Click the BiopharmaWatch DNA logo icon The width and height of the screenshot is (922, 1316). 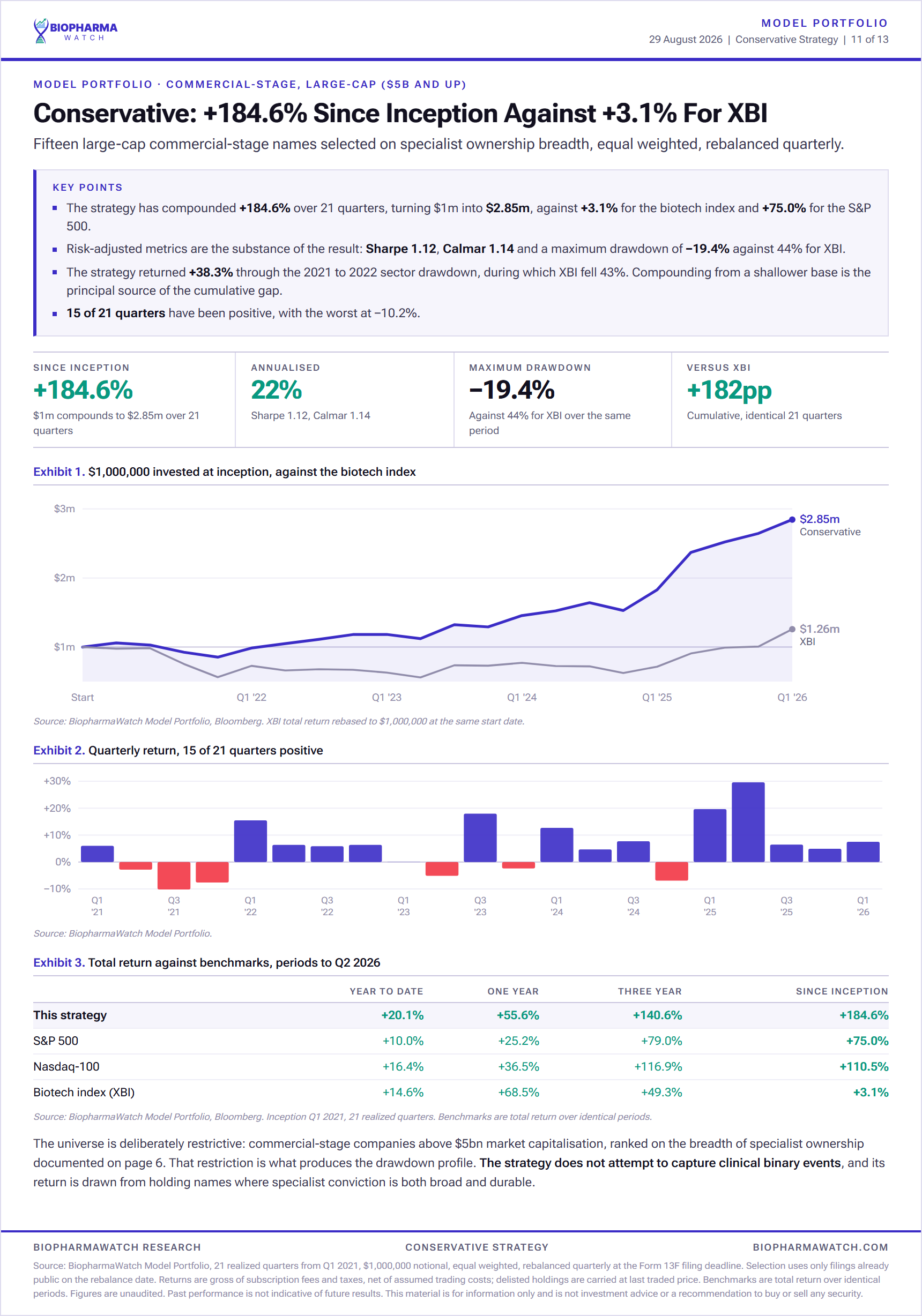(x=41, y=31)
